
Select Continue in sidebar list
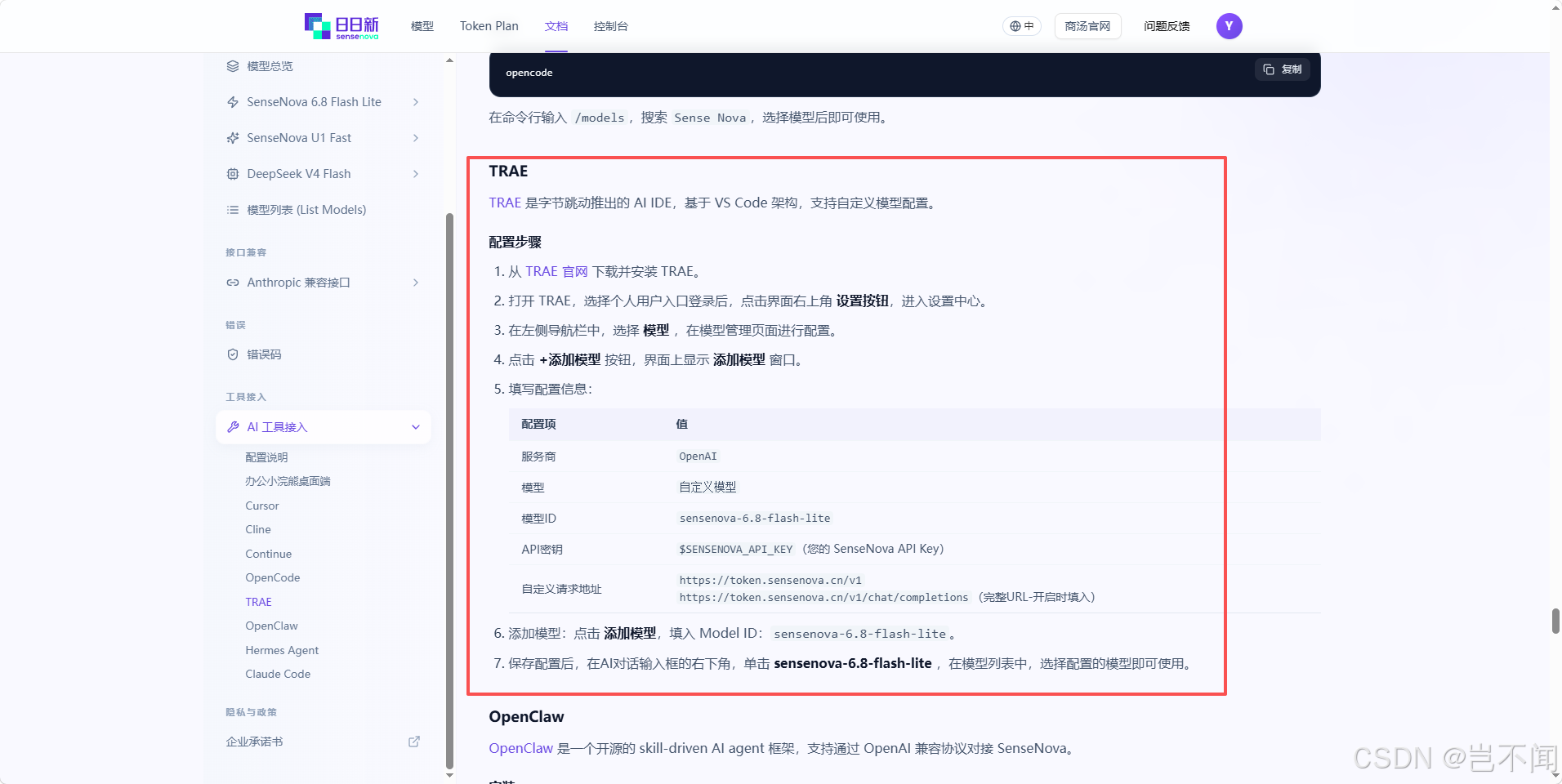(x=269, y=554)
